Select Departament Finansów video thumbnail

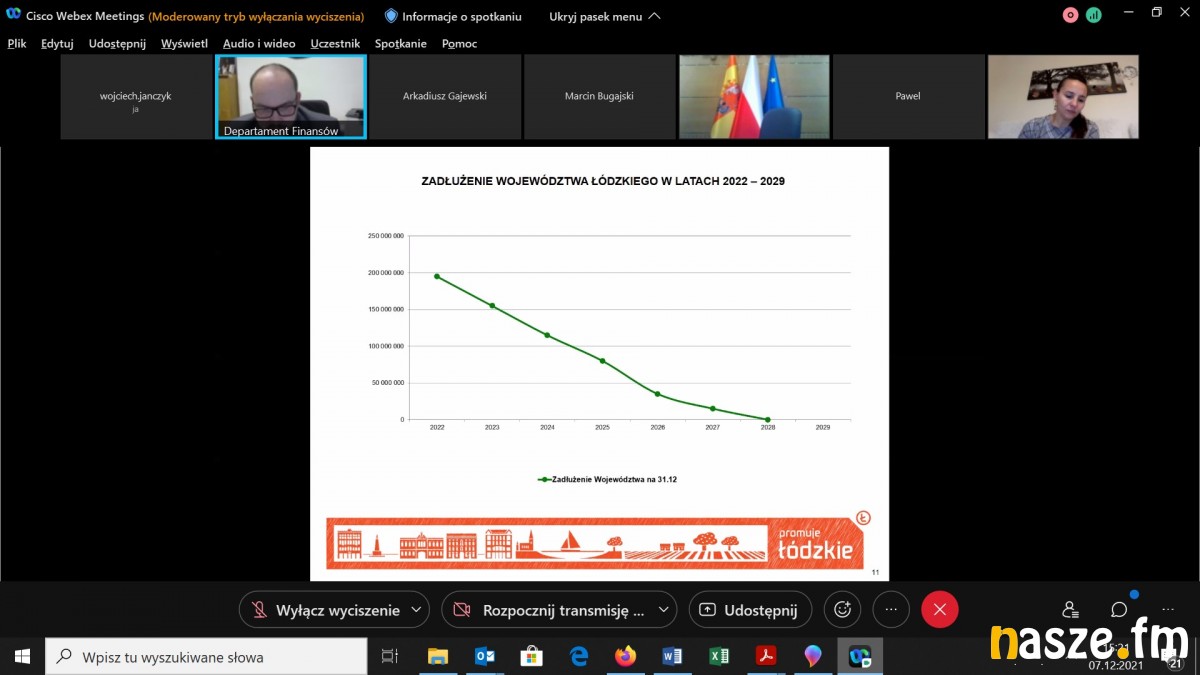coord(291,96)
